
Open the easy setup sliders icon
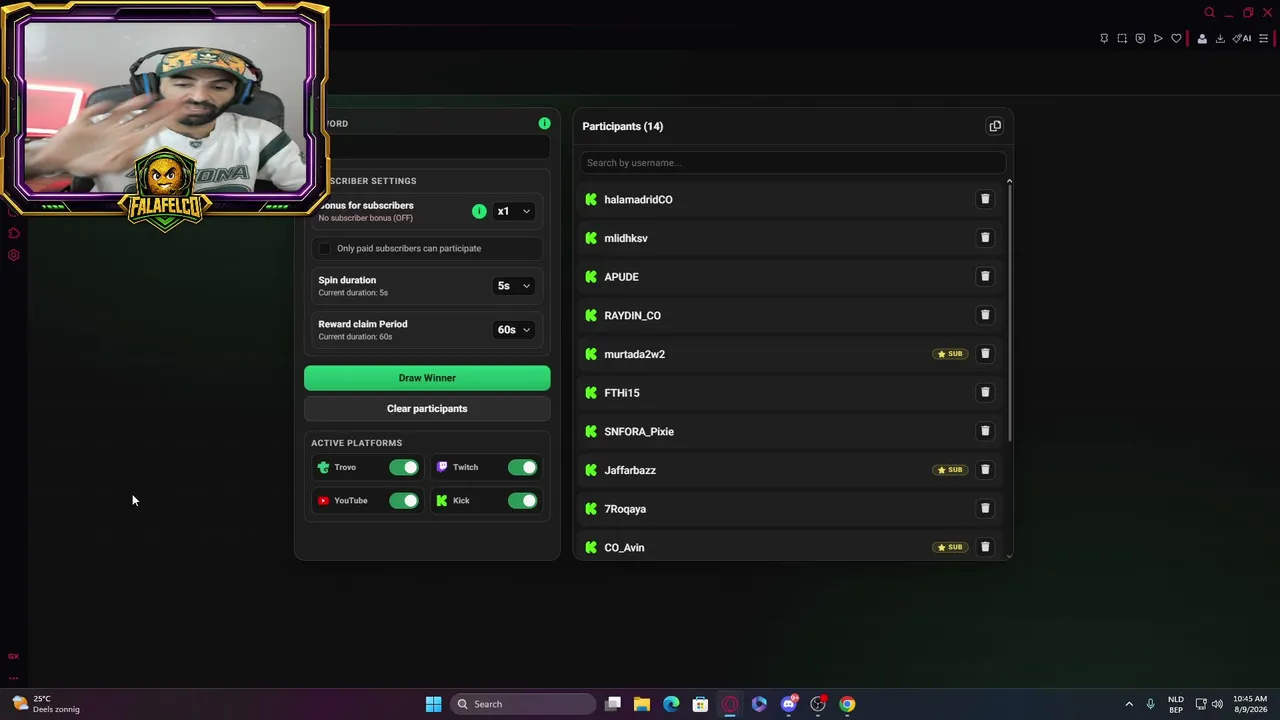click(1263, 39)
